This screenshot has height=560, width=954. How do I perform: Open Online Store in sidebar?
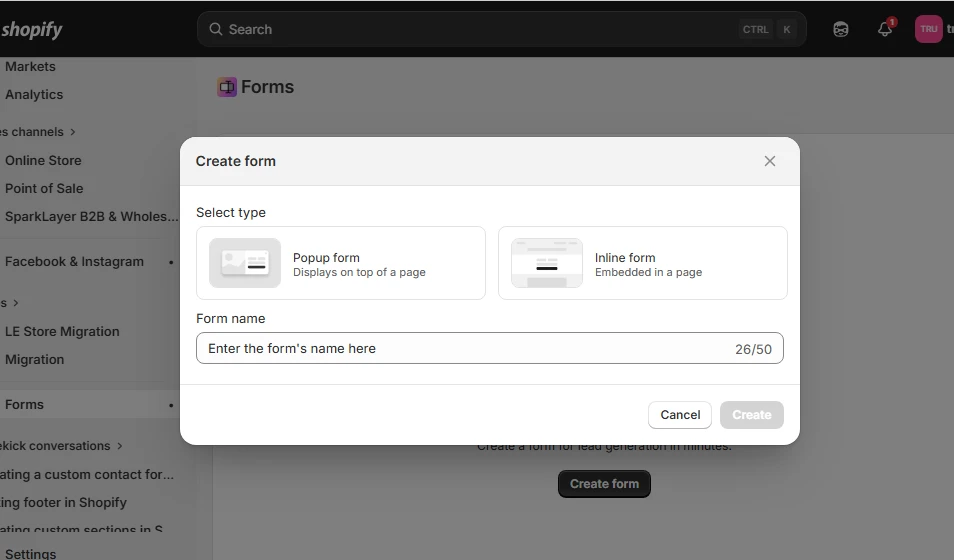[x=43, y=161]
